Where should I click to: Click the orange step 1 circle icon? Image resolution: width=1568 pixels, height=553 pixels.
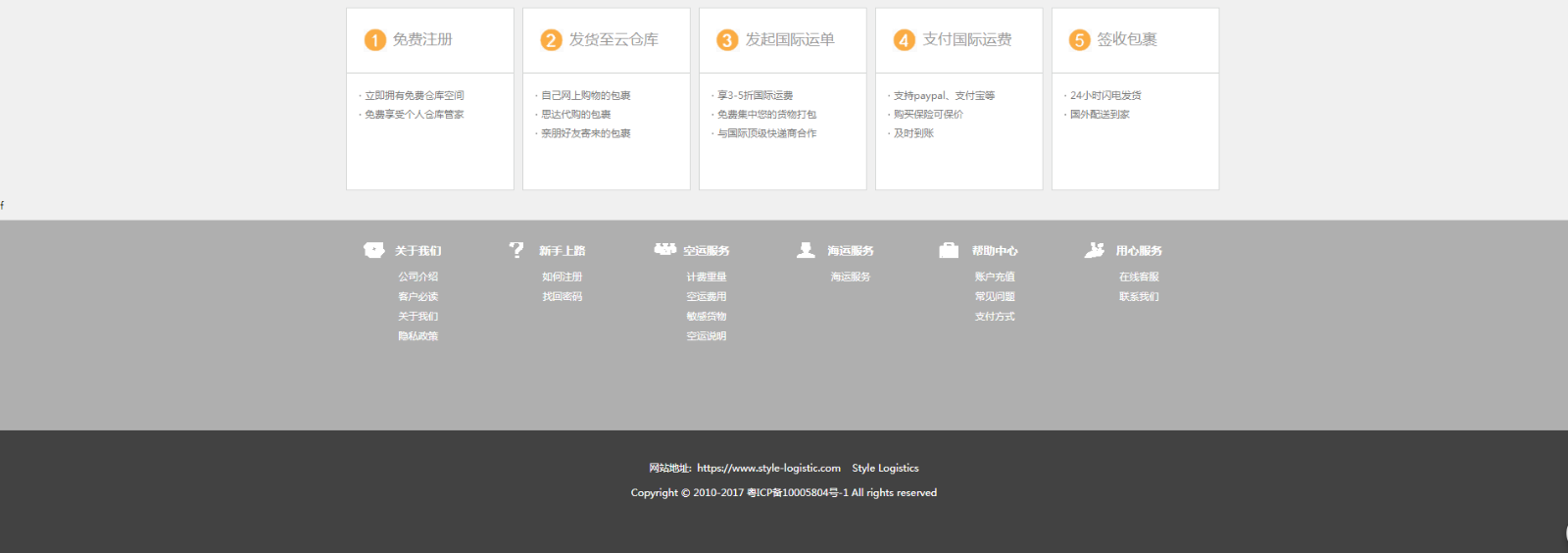click(375, 40)
